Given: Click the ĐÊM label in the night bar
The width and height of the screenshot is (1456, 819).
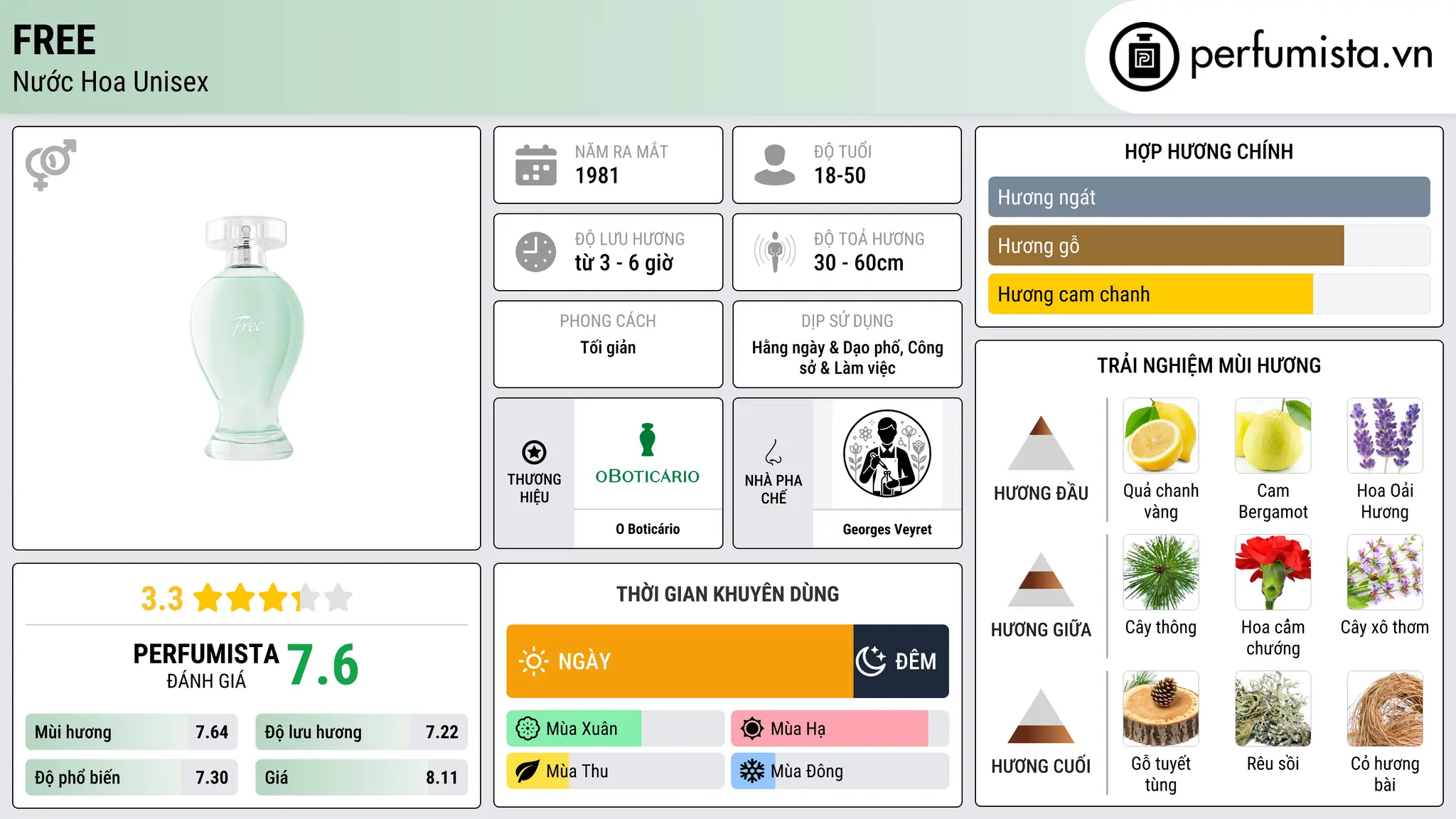Looking at the screenshot, I should (x=916, y=661).
